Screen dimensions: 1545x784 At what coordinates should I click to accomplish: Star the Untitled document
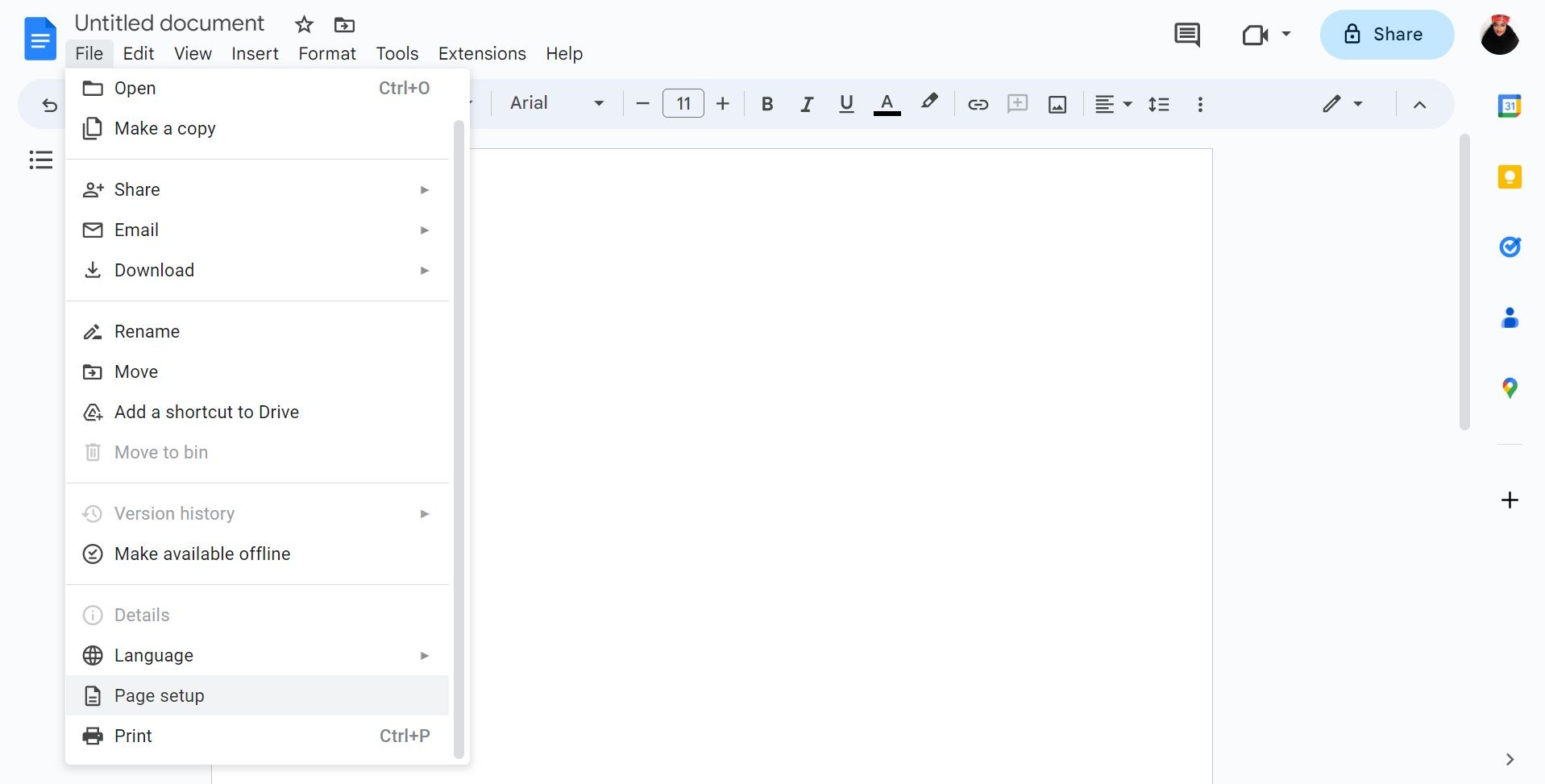pyautogui.click(x=304, y=24)
